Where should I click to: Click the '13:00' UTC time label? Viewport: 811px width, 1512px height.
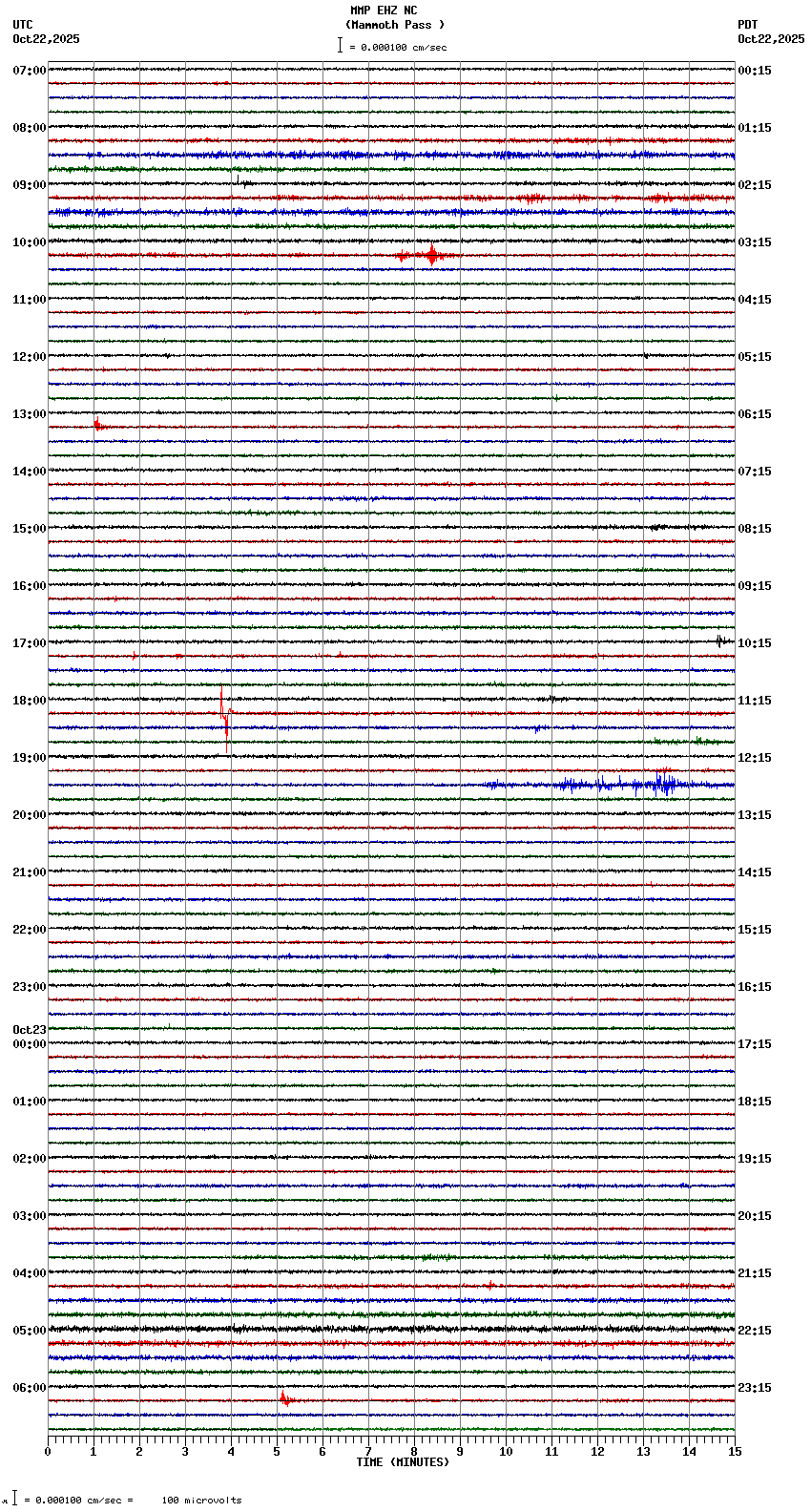coord(30,414)
